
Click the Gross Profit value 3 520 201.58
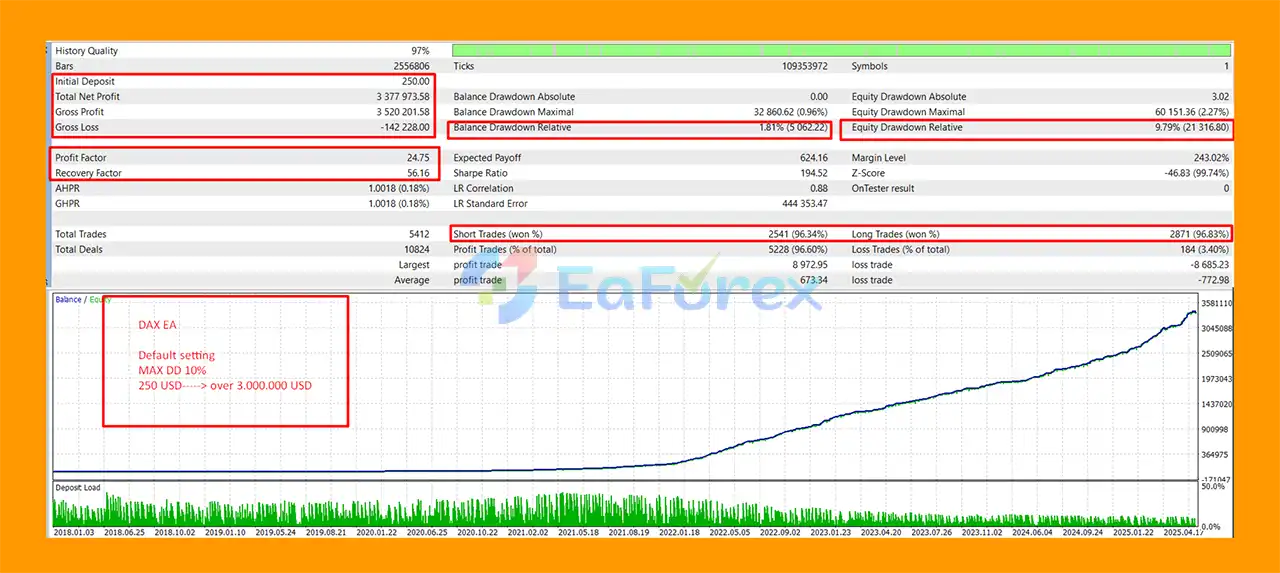pos(402,112)
